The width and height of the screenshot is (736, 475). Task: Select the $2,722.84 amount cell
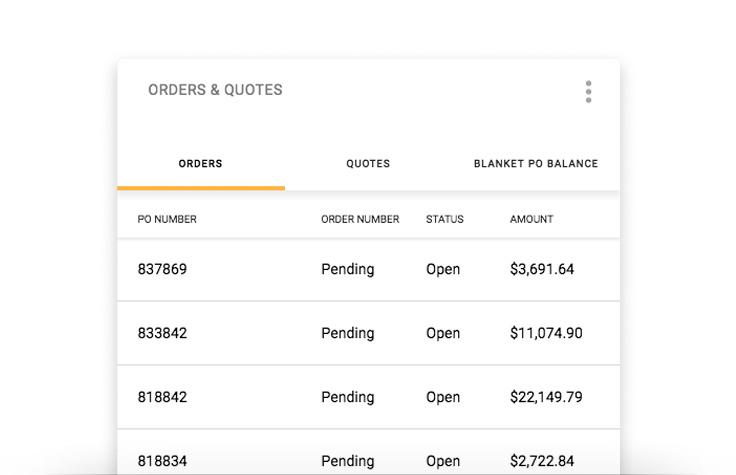coord(542,460)
